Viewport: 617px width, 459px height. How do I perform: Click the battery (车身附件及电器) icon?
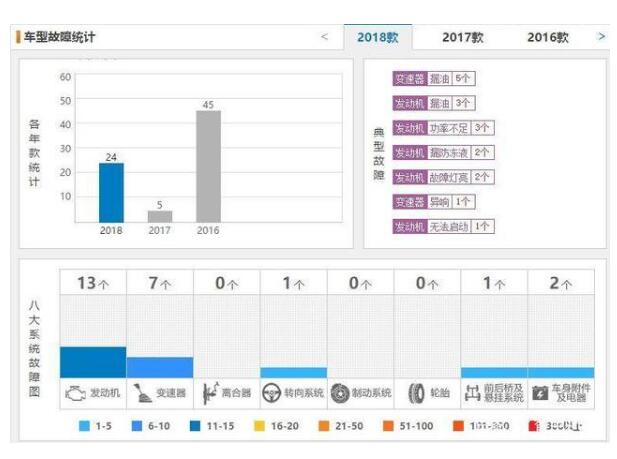tap(540, 393)
